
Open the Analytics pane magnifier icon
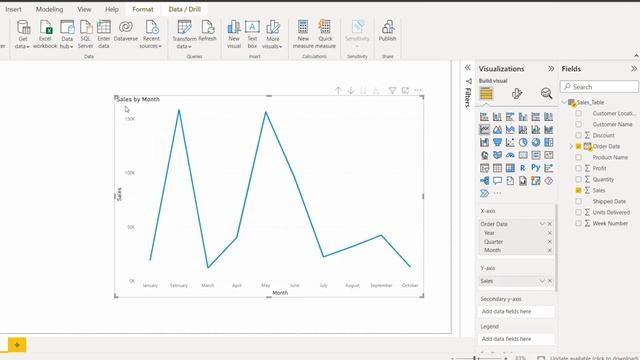click(x=546, y=93)
